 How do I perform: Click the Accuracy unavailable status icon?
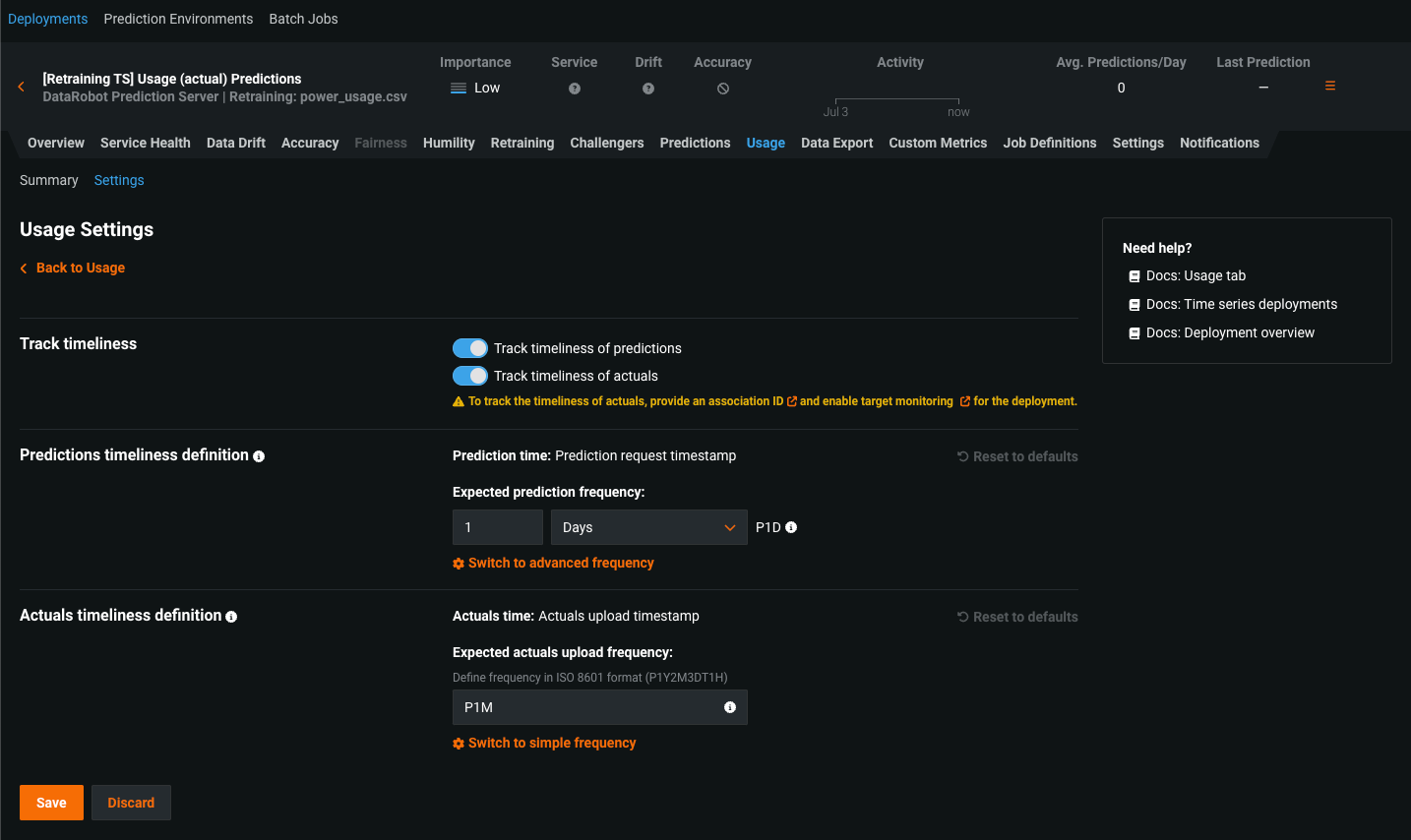coord(723,89)
